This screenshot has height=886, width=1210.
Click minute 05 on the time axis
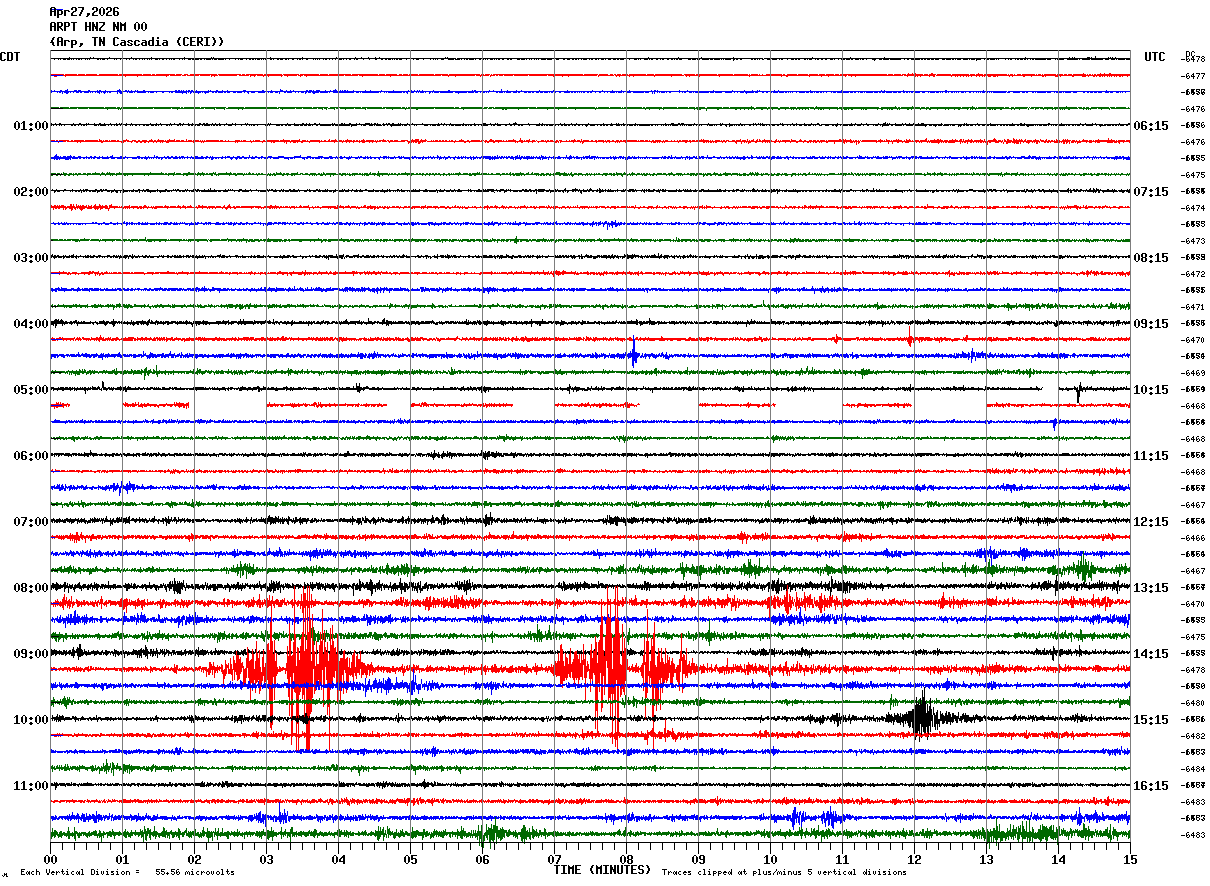(410, 859)
